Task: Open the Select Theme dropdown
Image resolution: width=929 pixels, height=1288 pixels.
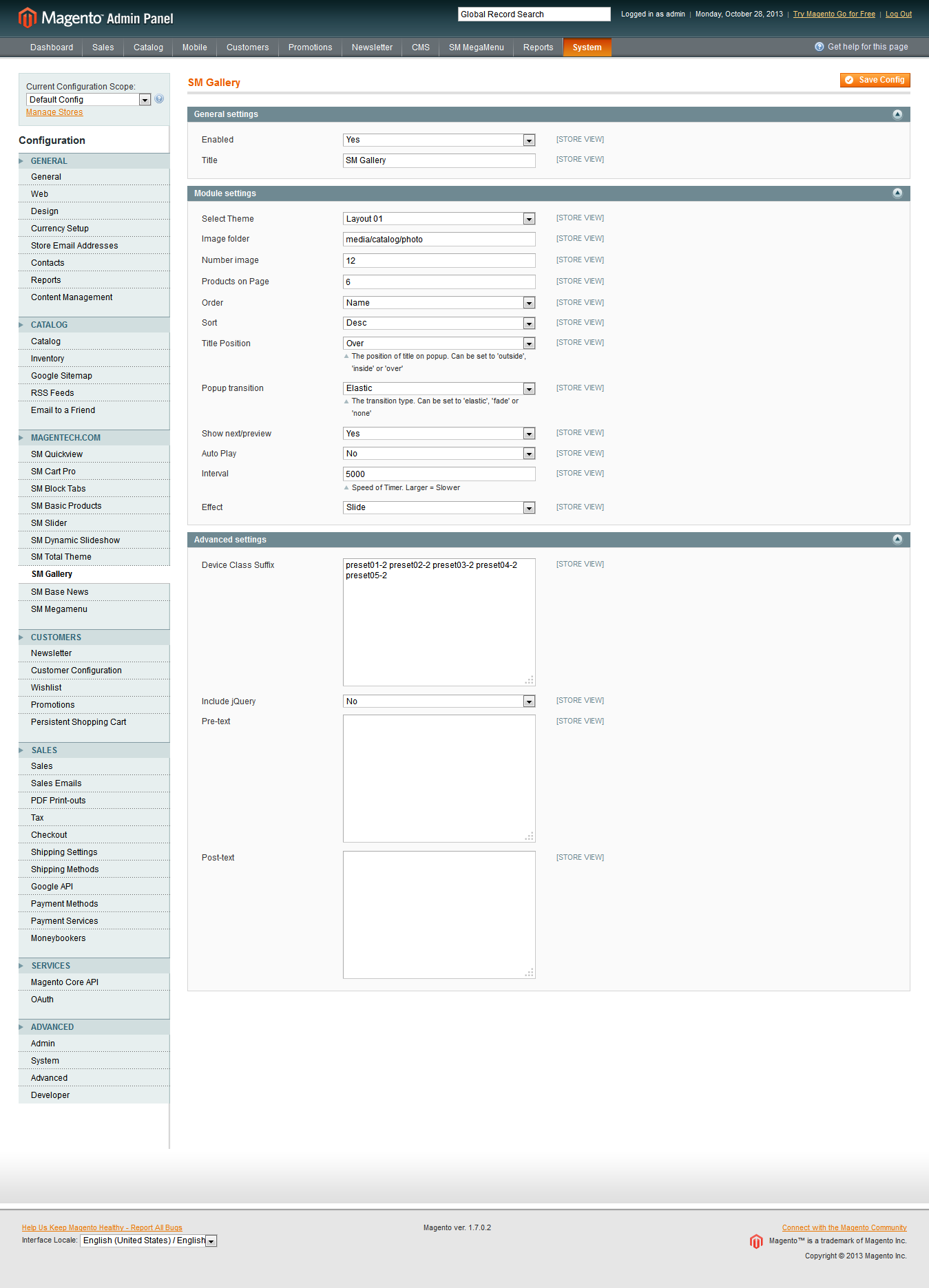Action: pyautogui.click(x=439, y=219)
